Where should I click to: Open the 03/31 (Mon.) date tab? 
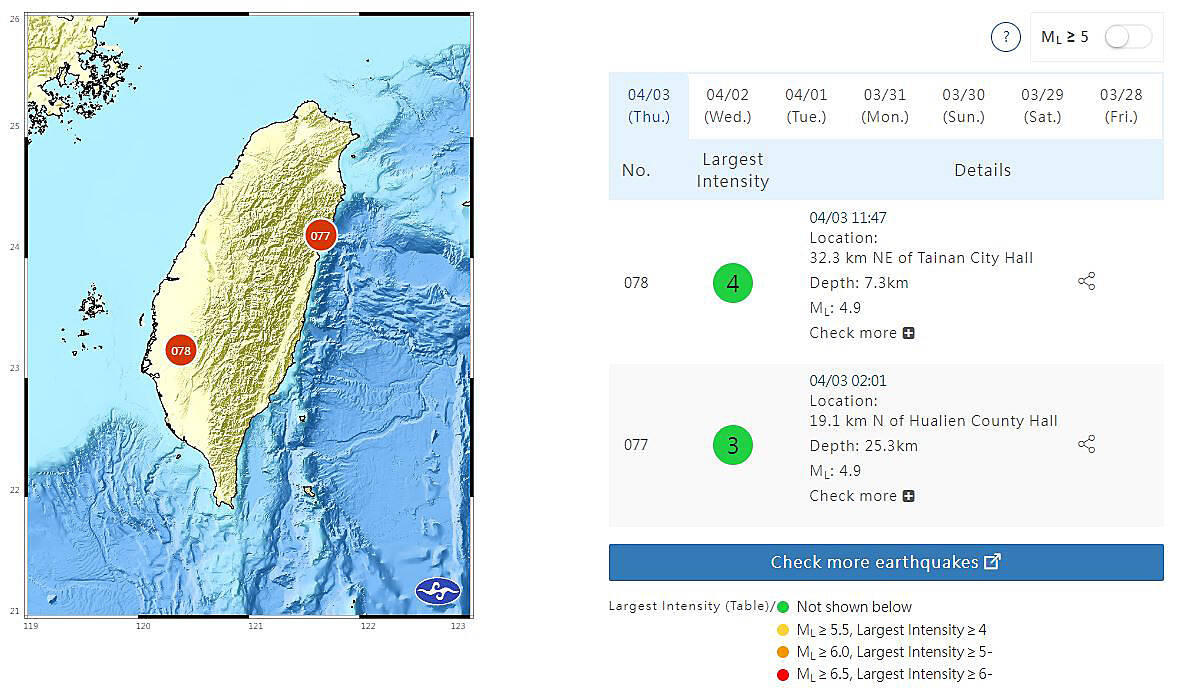pyautogui.click(x=885, y=105)
